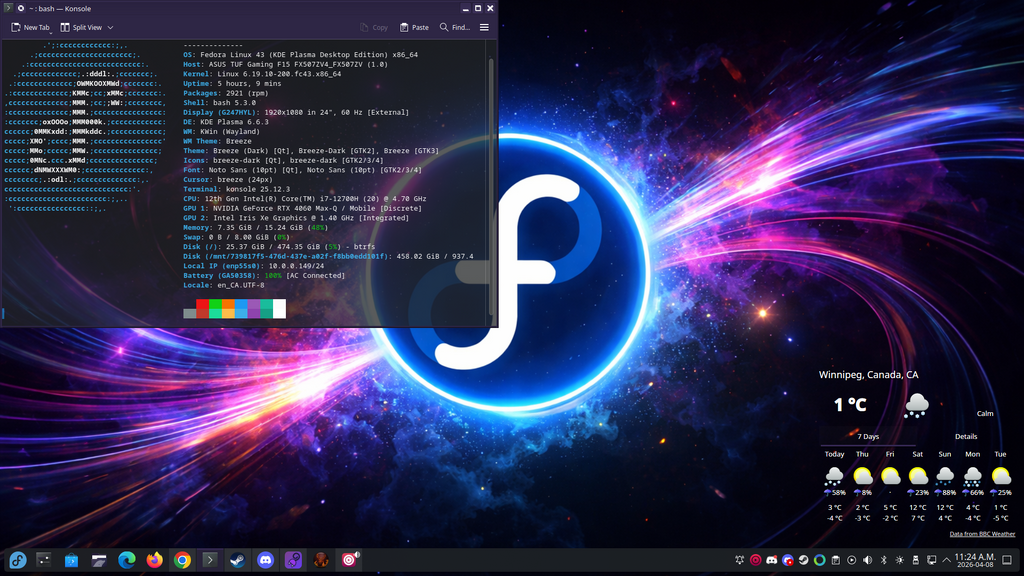Open Find in the Konsole toolbar

tap(455, 27)
